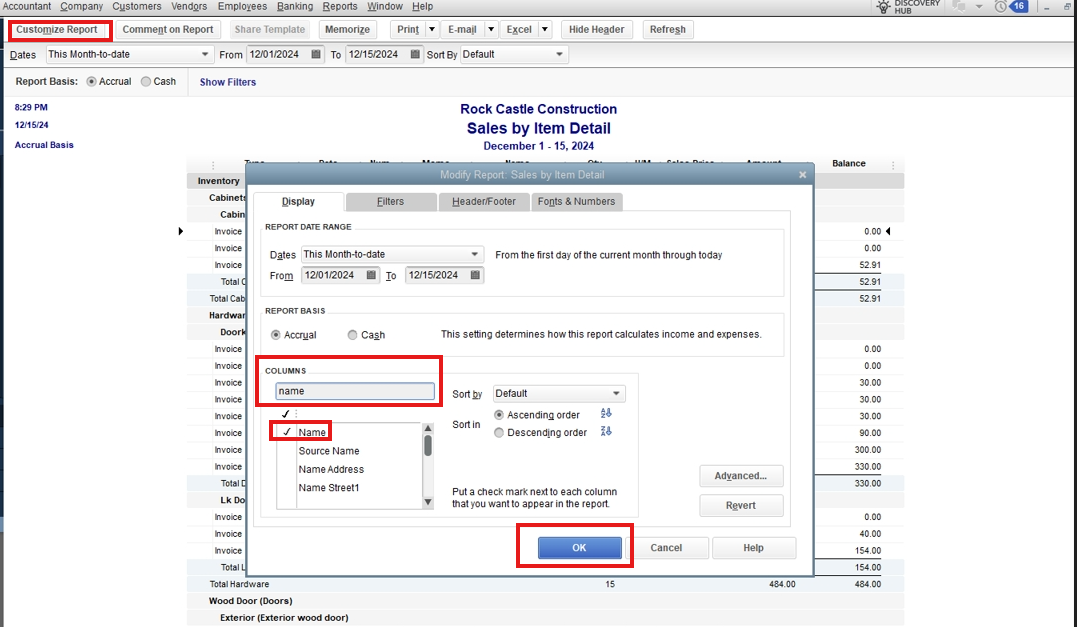Screen dimensions: 1077x627
Task: Select Cash in toolbar Report Basis
Action: [x=146, y=81]
